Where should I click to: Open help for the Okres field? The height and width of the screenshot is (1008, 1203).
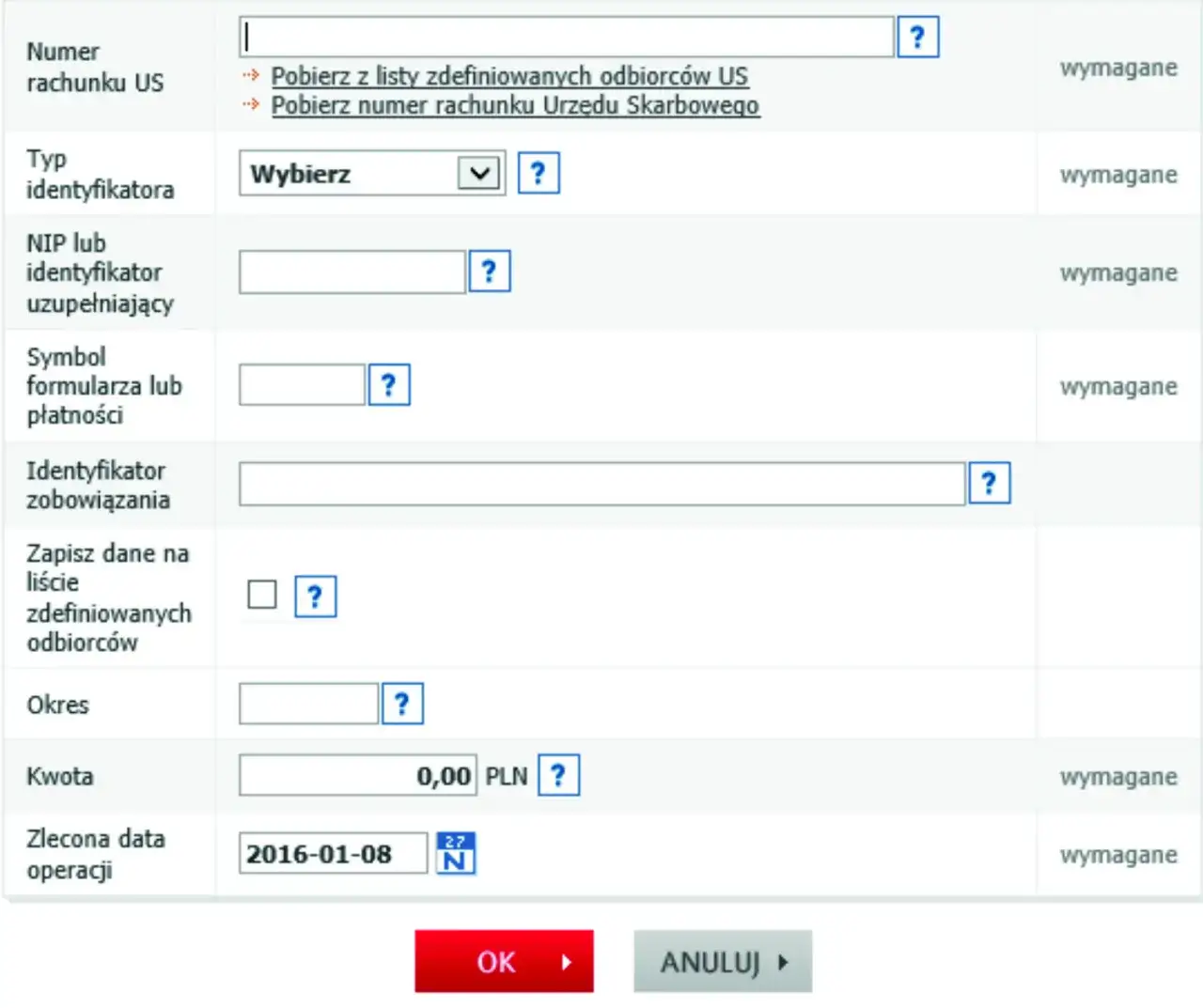click(402, 703)
